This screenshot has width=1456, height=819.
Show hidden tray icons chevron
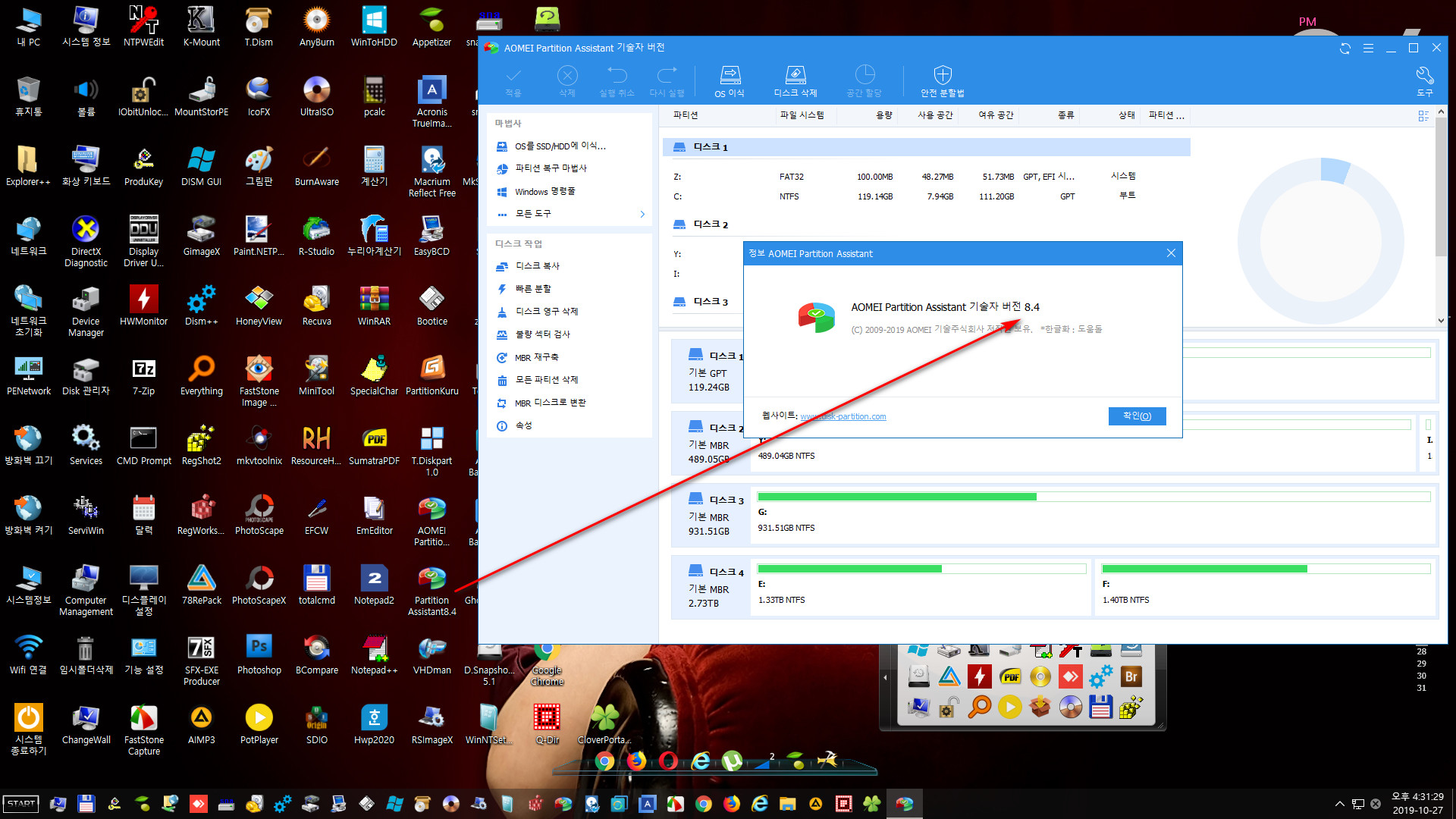(x=1339, y=804)
